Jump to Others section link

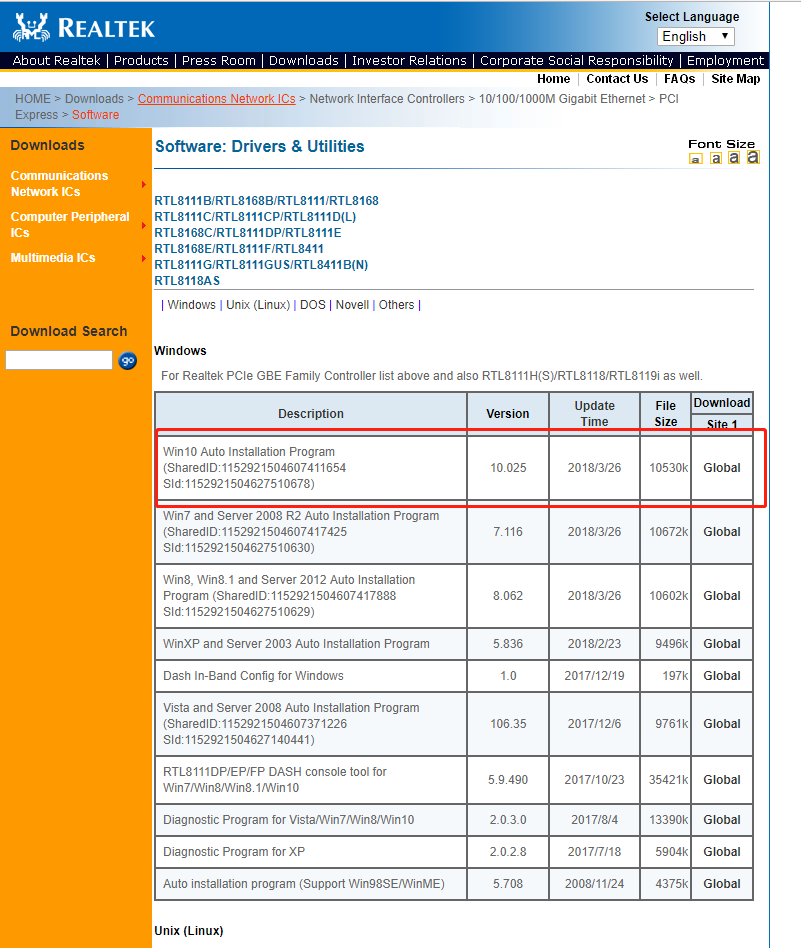397,305
